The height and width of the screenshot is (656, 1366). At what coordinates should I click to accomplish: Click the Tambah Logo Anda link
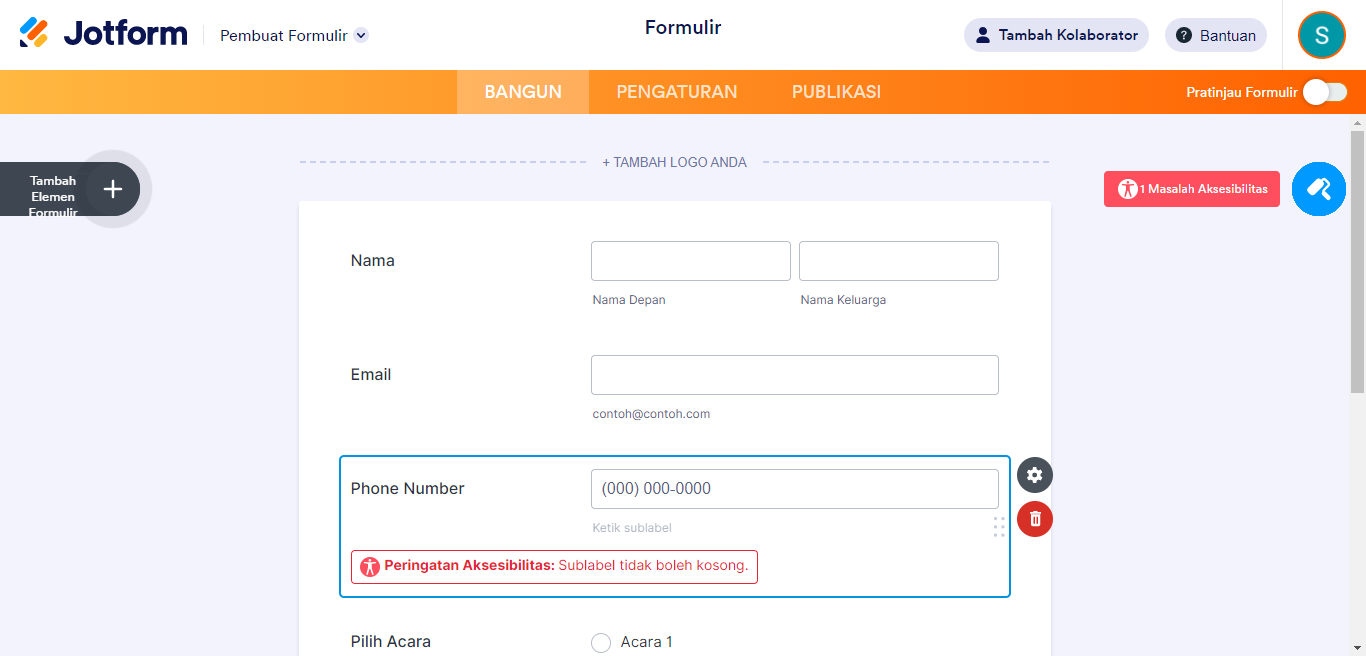[x=674, y=162]
